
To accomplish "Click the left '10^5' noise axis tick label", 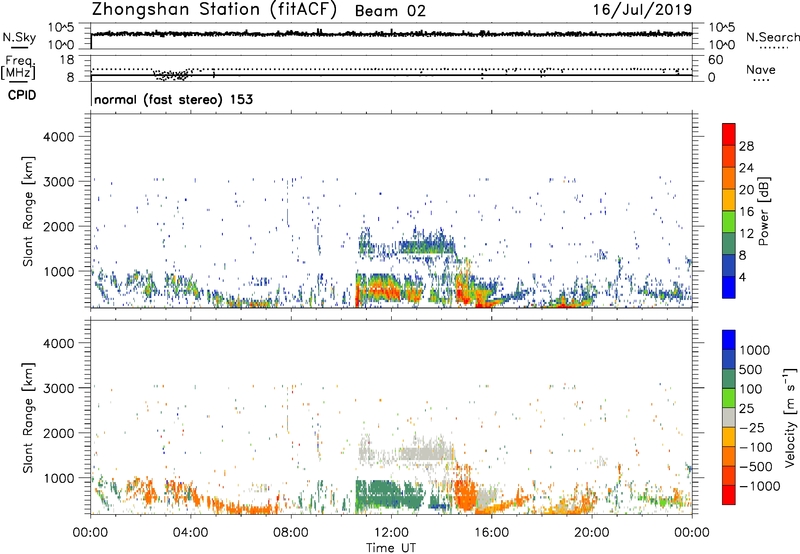I will (61, 28).
